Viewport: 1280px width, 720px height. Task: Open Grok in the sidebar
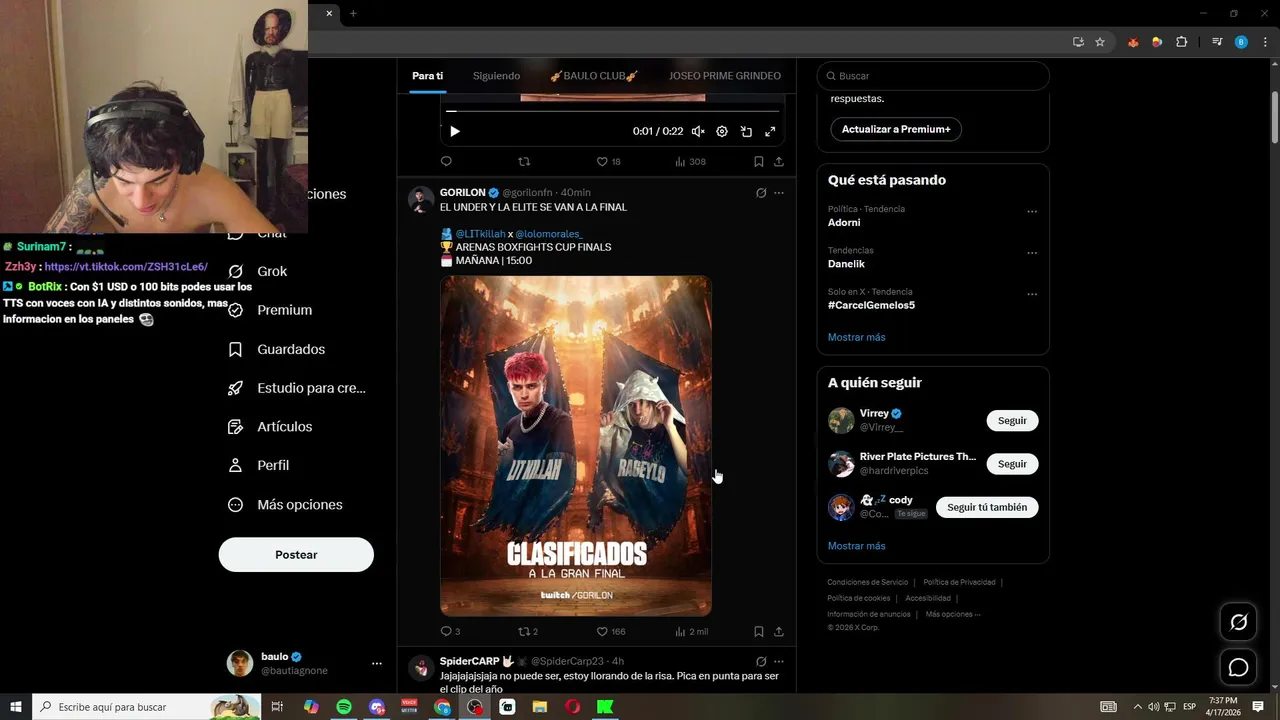tap(258, 271)
